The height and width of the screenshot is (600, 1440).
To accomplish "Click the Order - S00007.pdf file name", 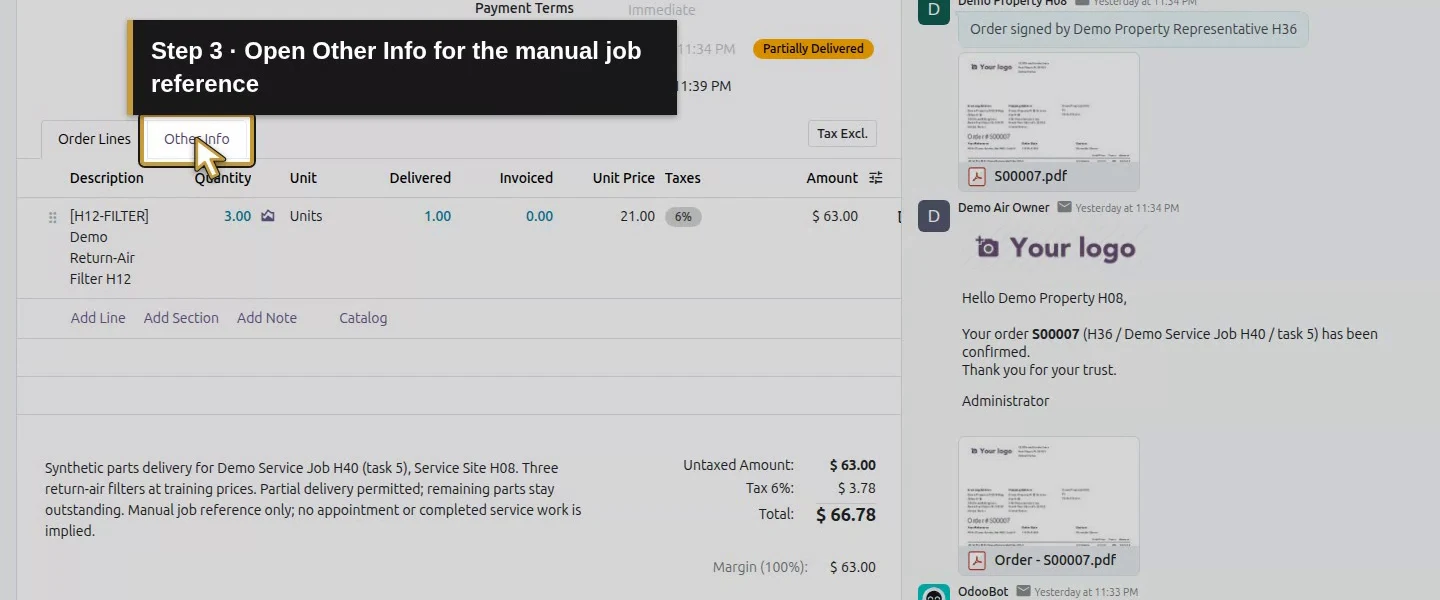I will [1055, 560].
